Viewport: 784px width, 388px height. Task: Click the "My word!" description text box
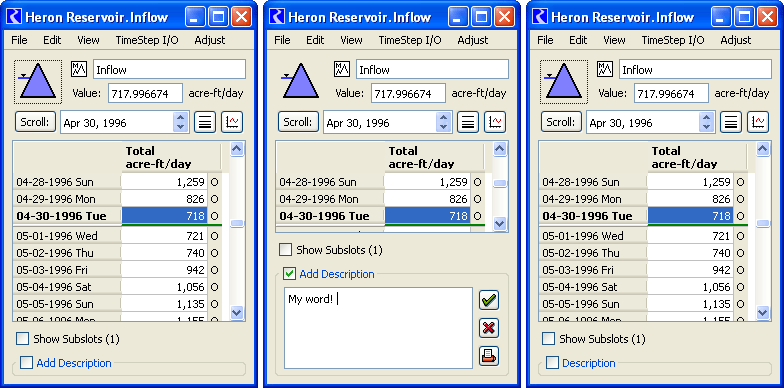(x=378, y=328)
